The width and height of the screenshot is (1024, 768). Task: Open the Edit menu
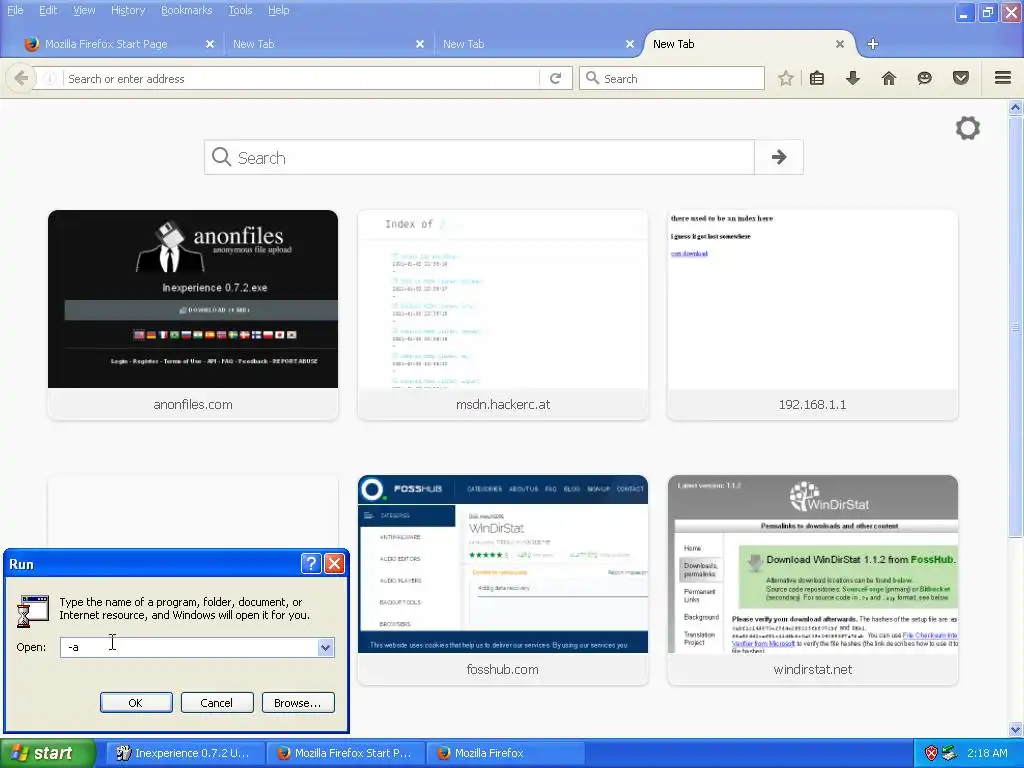[48, 10]
